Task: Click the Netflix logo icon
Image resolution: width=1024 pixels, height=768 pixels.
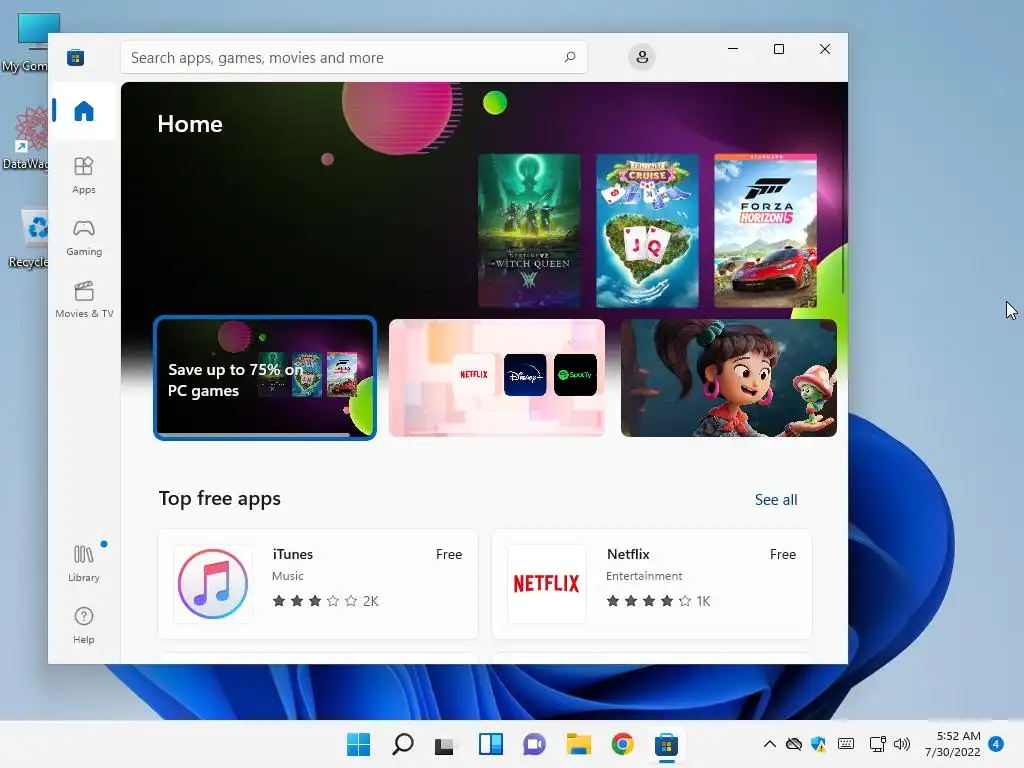Action: [x=547, y=584]
